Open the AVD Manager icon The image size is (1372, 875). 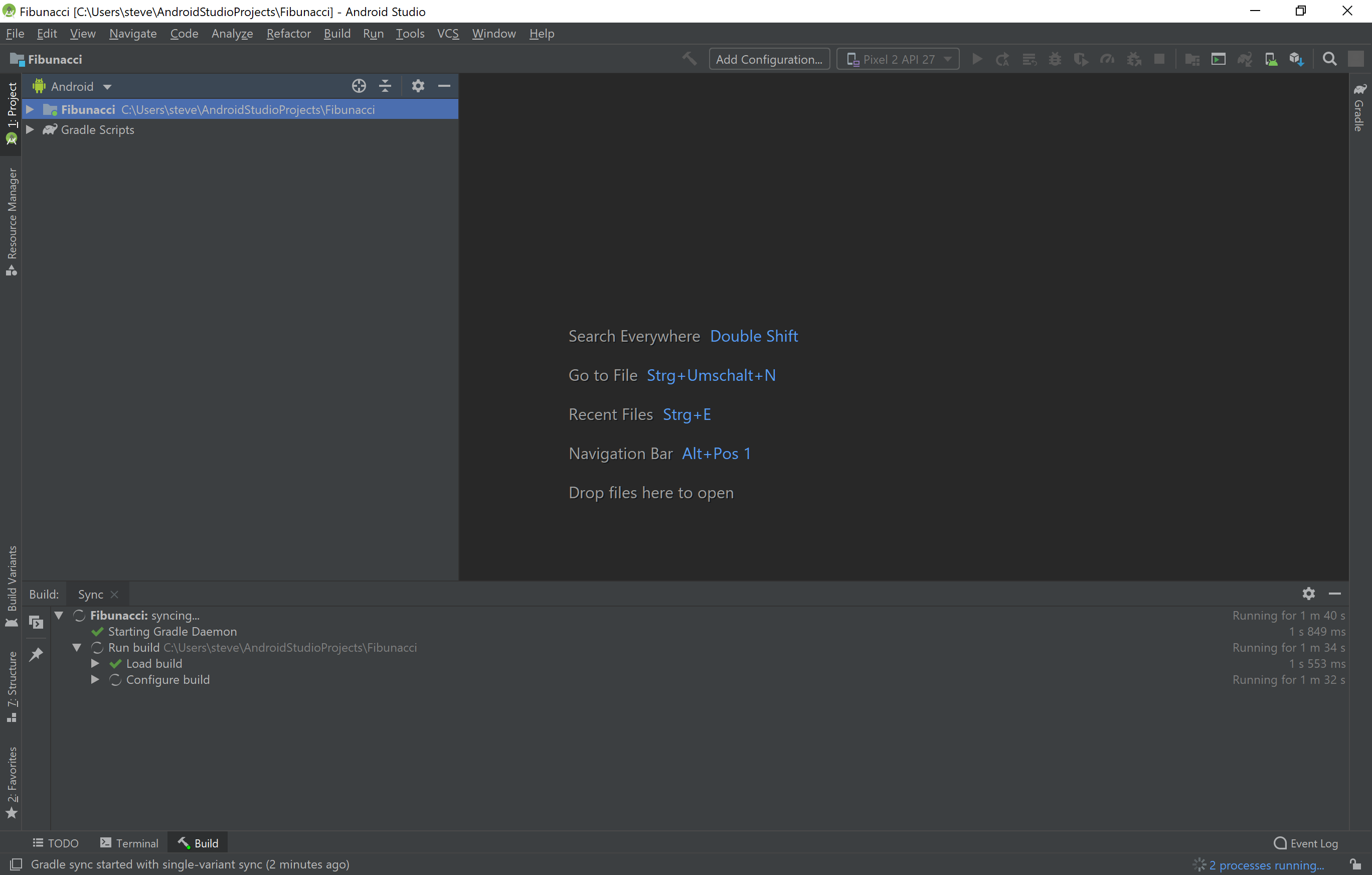tap(1270, 59)
